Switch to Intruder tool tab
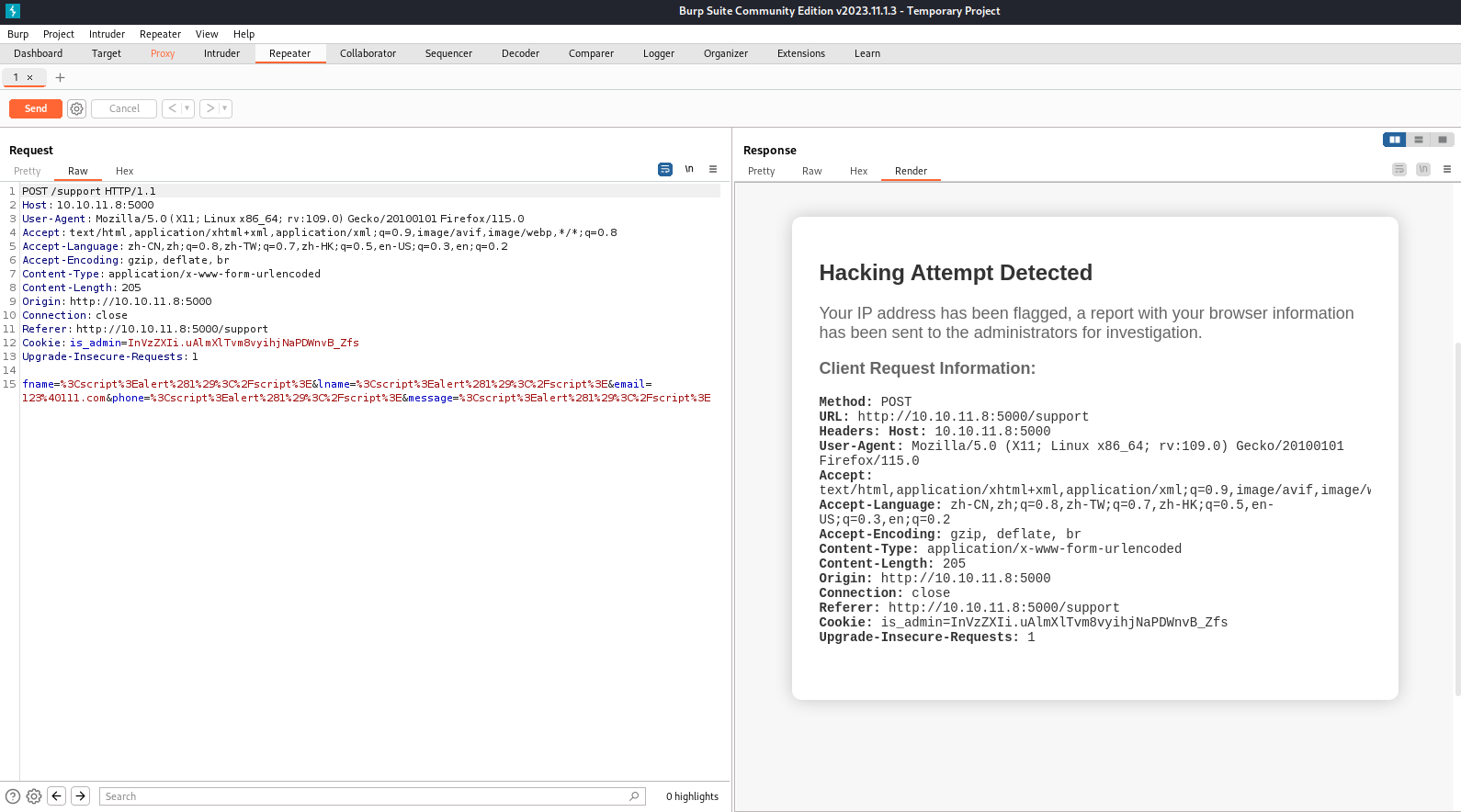 pos(221,53)
